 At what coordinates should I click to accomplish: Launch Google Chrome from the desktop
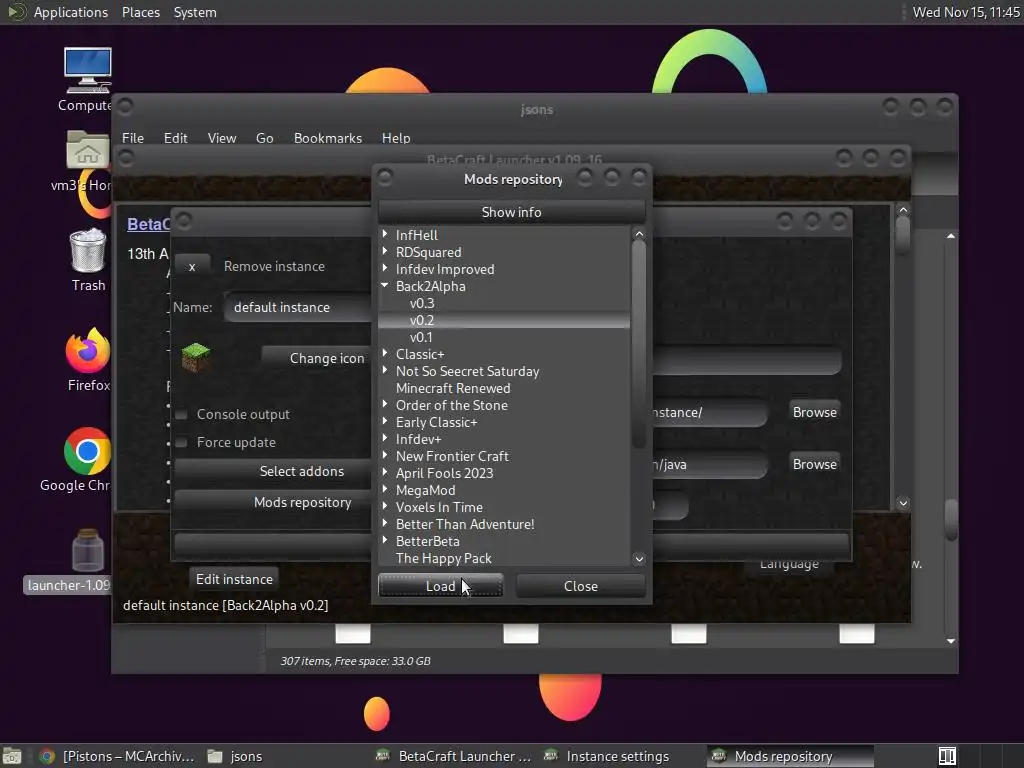pos(87,451)
